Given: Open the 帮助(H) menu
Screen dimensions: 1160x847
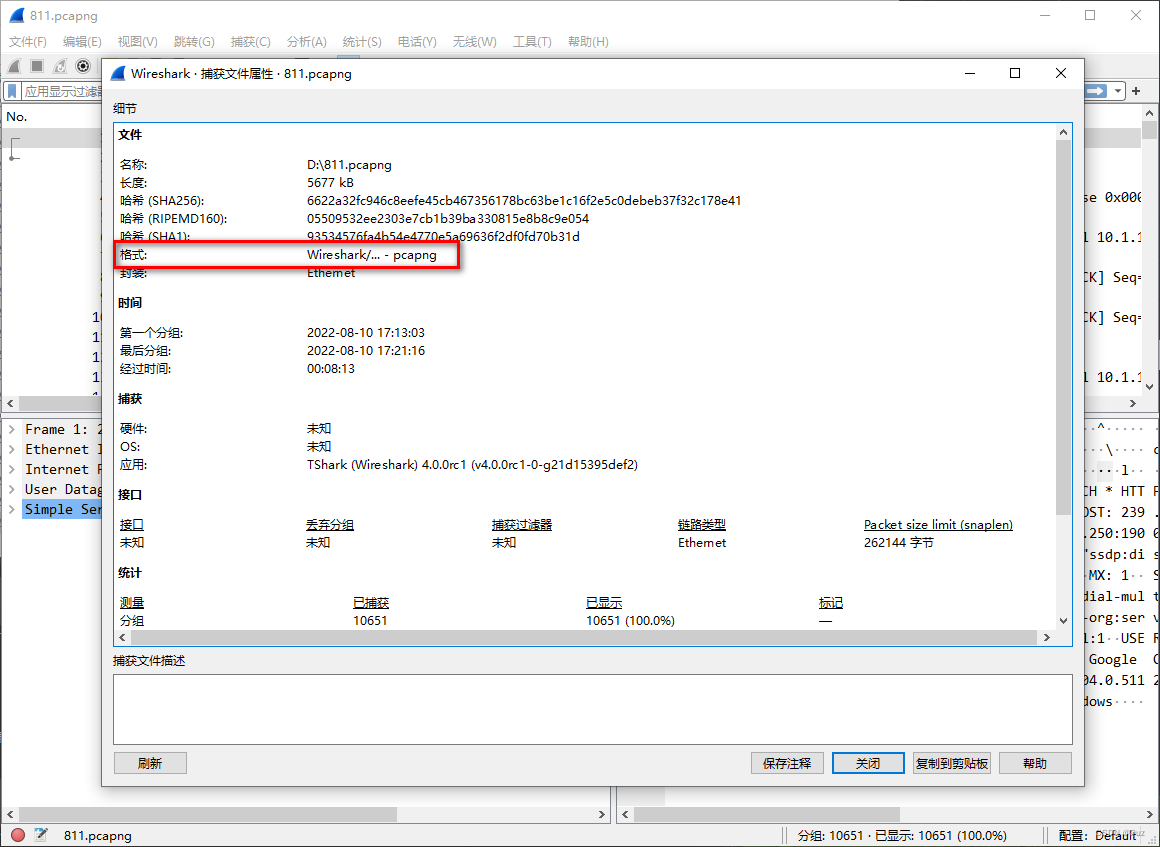Looking at the screenshot, I should pos(588,41).
